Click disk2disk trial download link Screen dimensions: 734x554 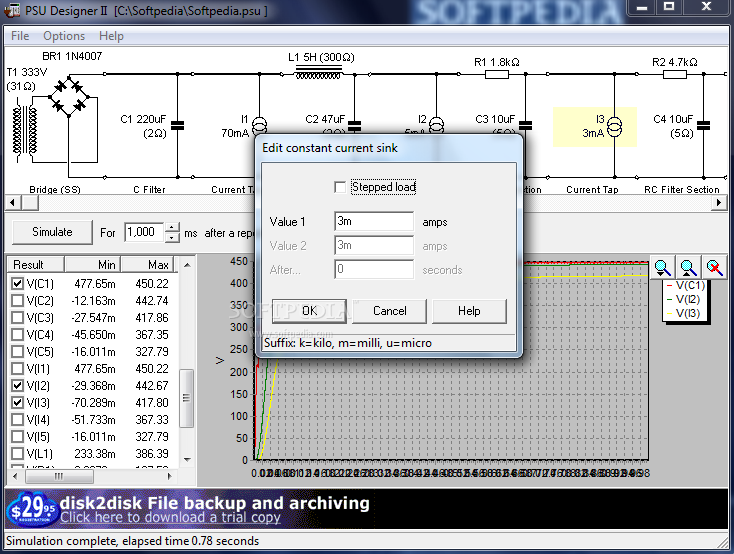point(170,517)
